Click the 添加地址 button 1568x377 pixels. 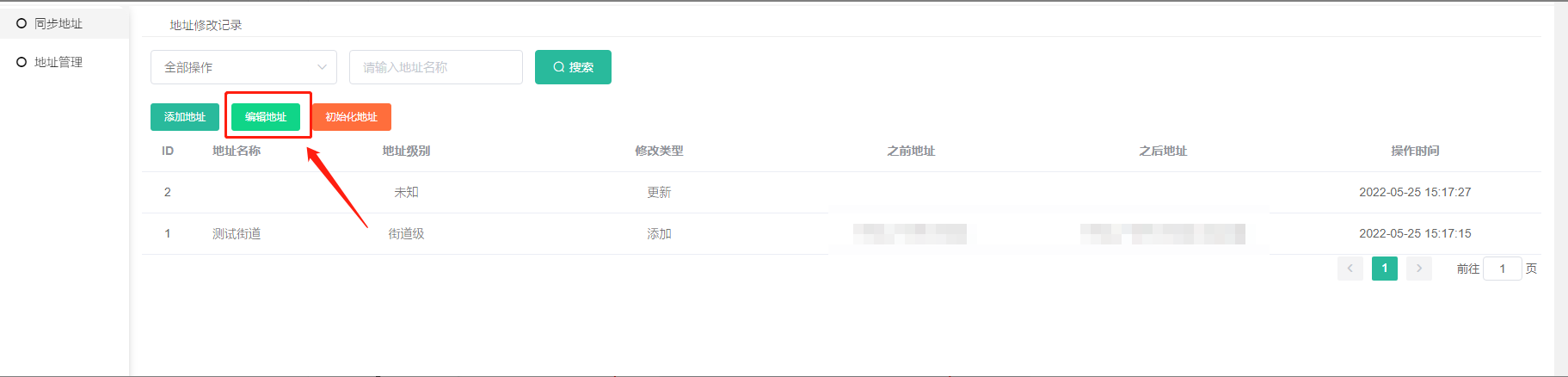point(185,117)
